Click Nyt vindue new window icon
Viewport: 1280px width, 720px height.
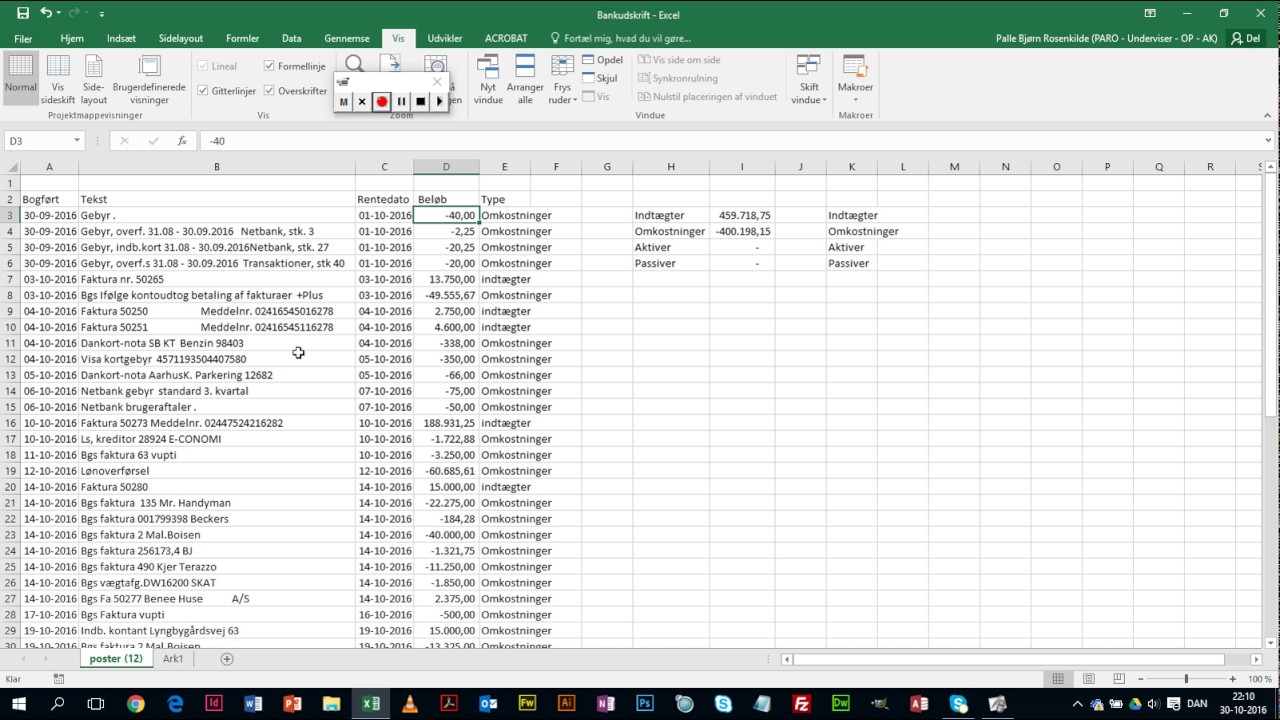[488, 80]
